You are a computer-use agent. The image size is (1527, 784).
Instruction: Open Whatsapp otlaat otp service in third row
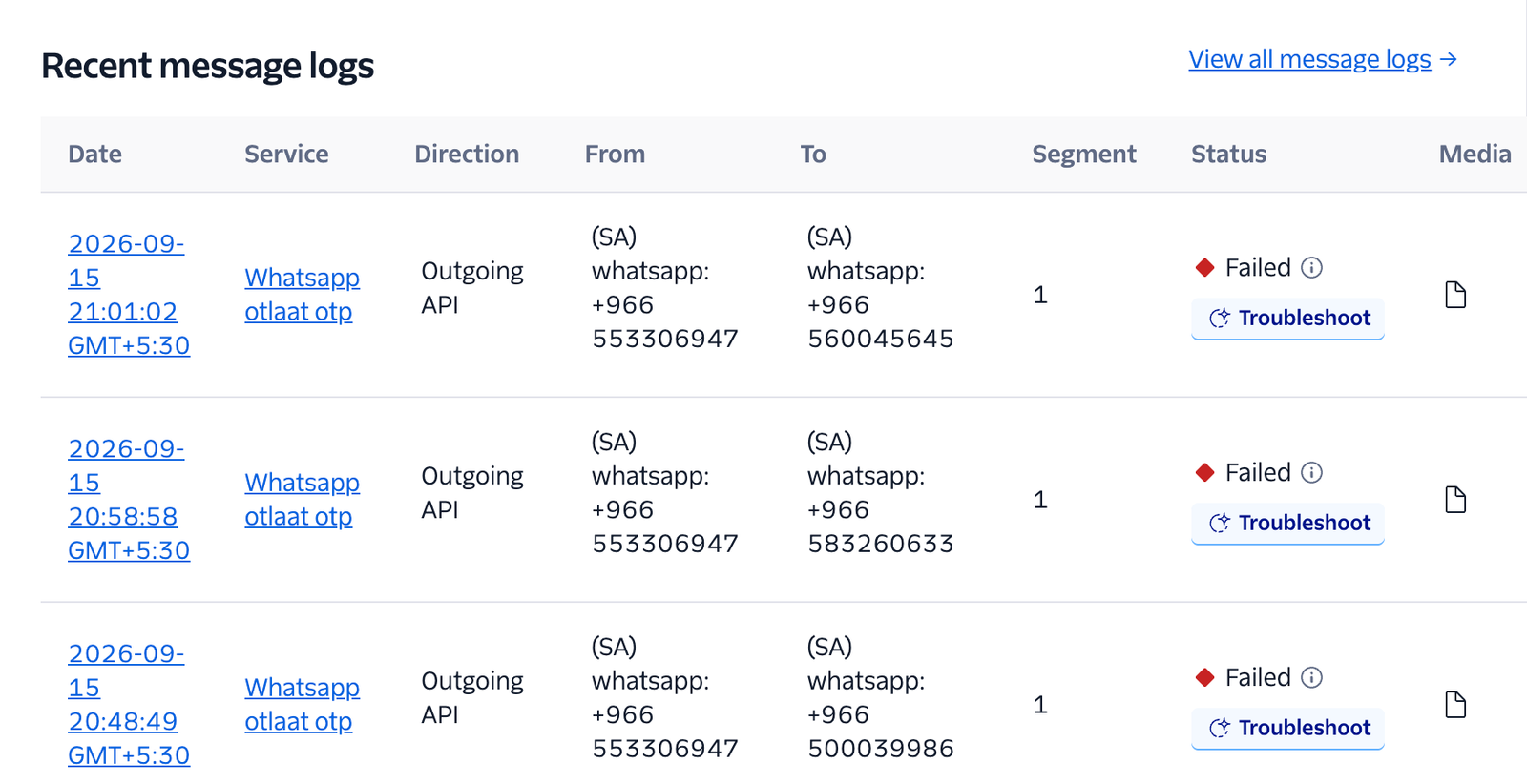click(x=302, y=705)
